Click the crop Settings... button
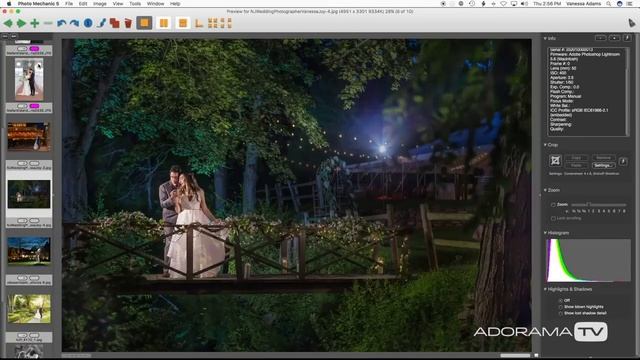 point(603,165)
